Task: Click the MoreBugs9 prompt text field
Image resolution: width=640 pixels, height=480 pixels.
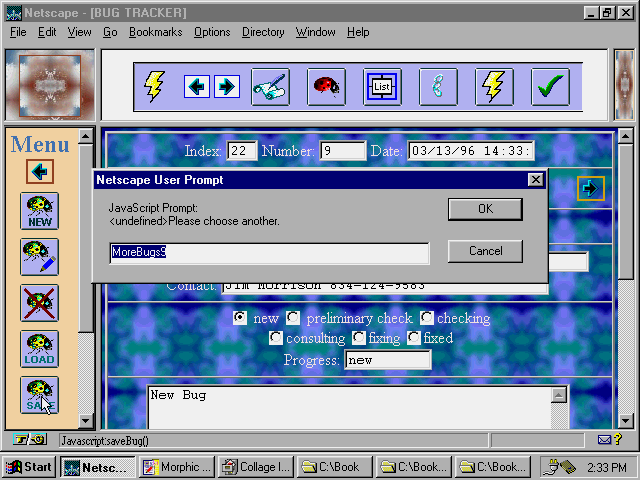Action: tap(269, 253)
